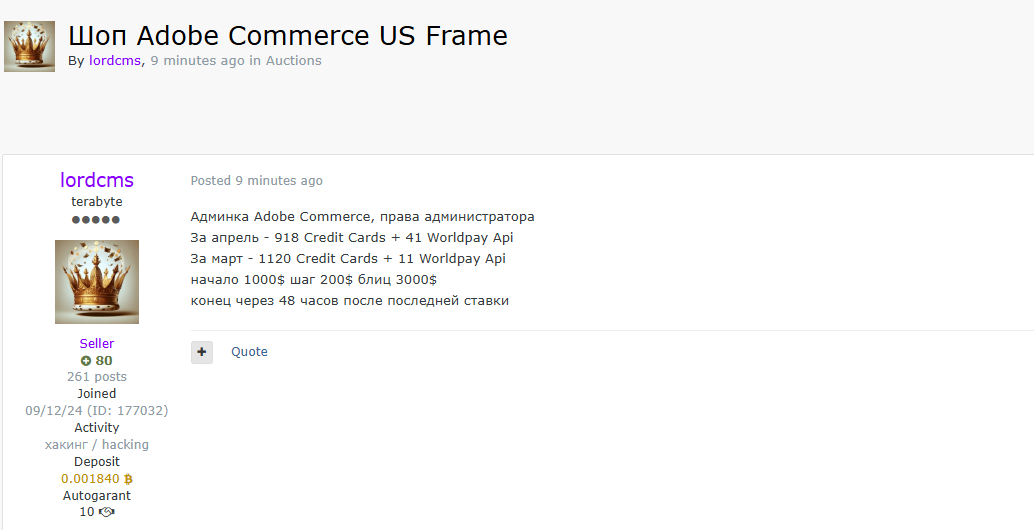Open lordcms username above the avatar
Image resolution: width=1034 pixels, height=530 pixels.
(97, 180)
